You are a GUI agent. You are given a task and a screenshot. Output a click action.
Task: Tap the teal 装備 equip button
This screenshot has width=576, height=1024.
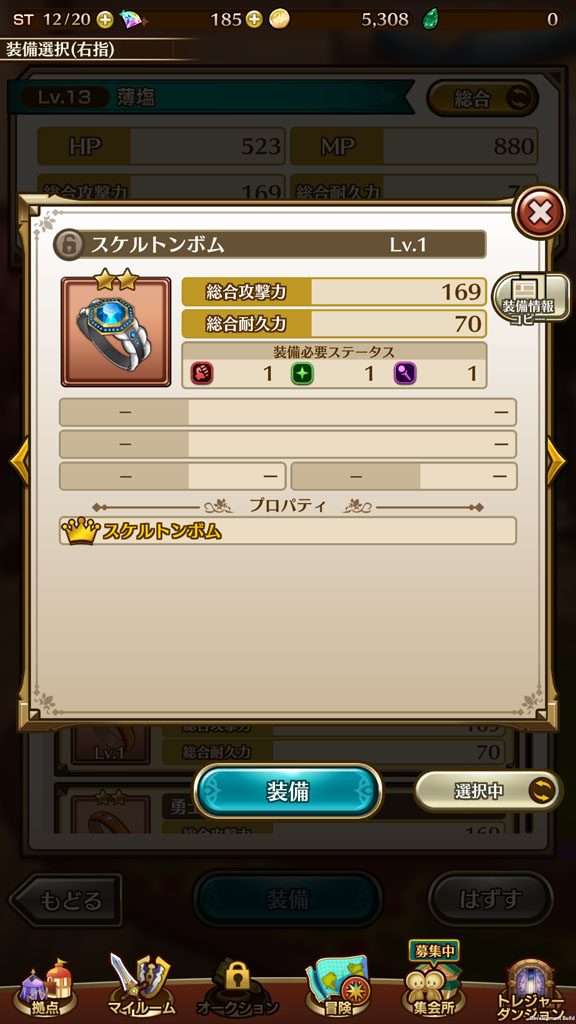point(288,791)
